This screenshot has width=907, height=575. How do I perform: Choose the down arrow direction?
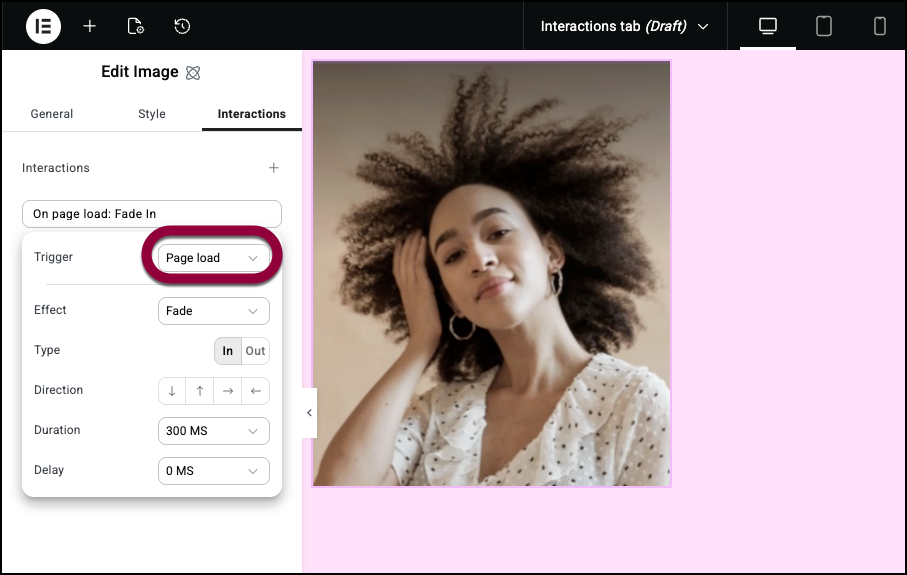point(172,391)
